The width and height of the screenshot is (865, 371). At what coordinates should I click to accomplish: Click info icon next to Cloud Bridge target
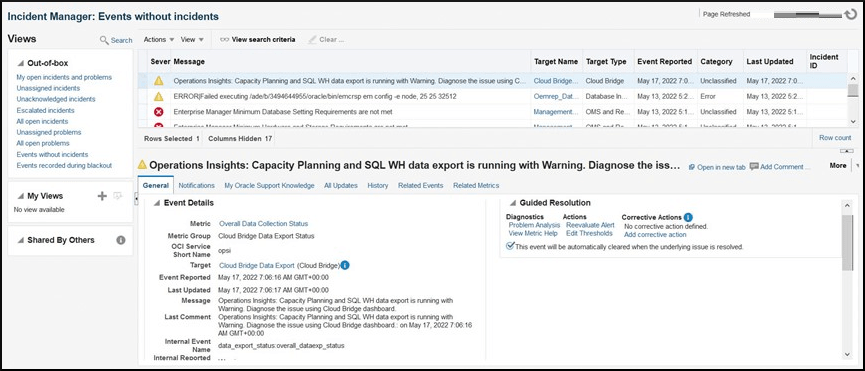click(345, 265)
